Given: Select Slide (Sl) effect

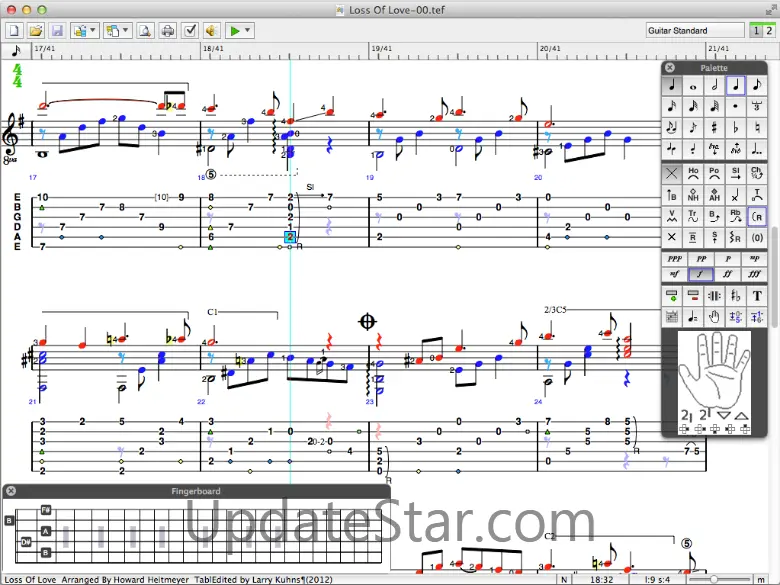Looking at the screenshot, I should pos(736,174).
